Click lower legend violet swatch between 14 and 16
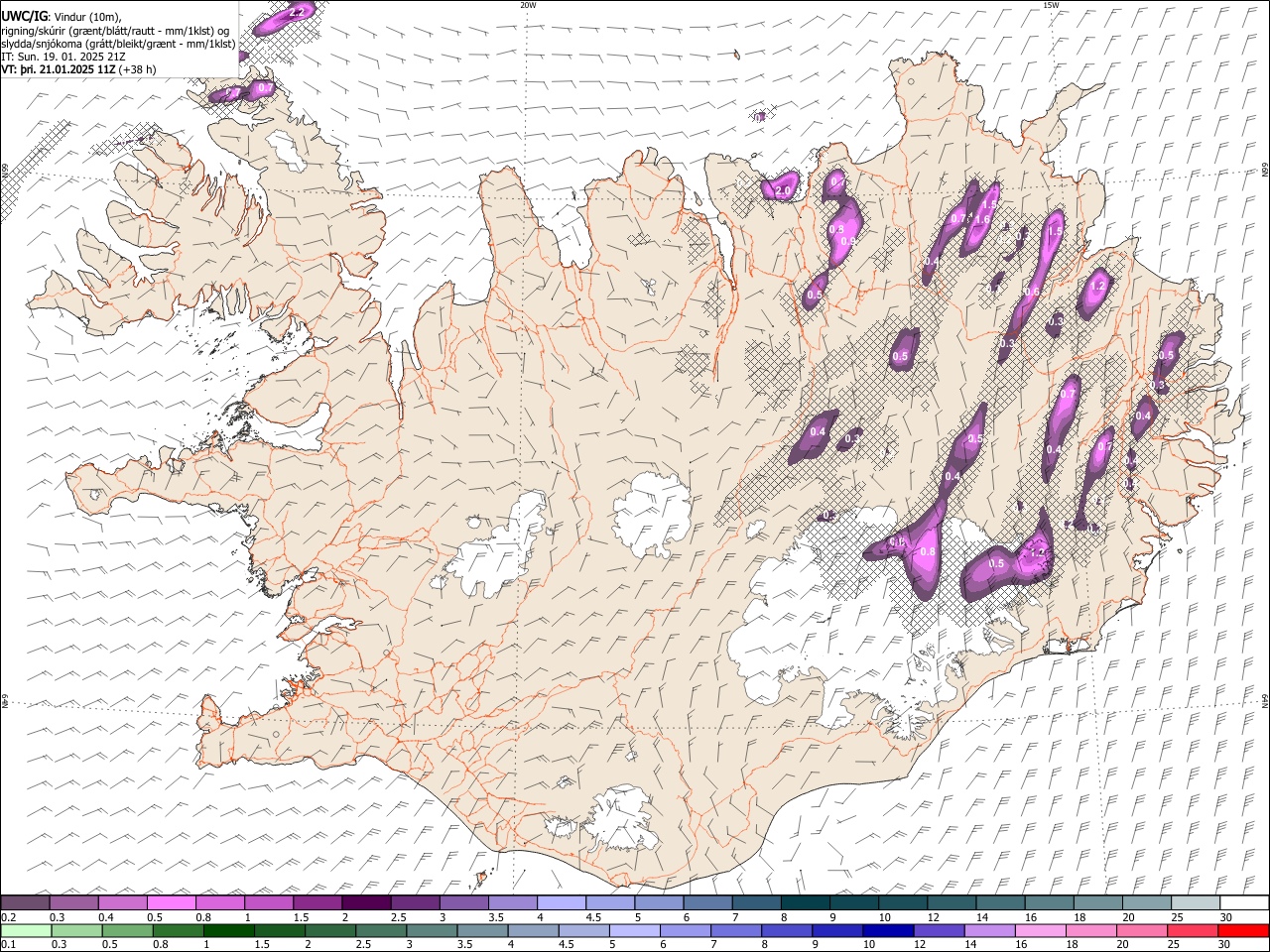The image size is (1270, 952). [x=989, y=930]
